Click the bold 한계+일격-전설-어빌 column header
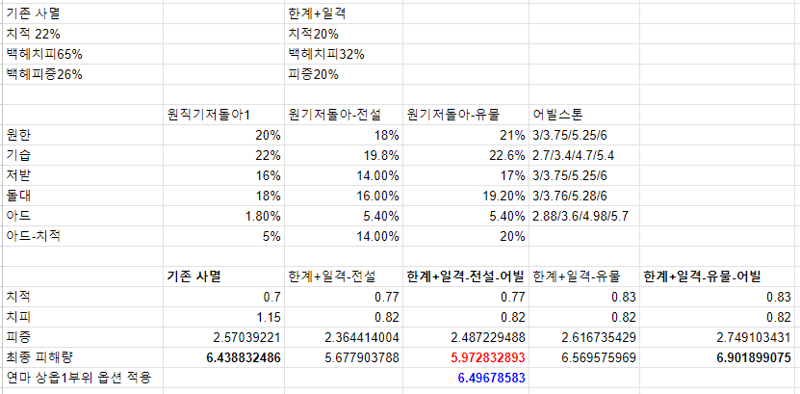This screenshot has height=394, width=800. coord(465,276)
